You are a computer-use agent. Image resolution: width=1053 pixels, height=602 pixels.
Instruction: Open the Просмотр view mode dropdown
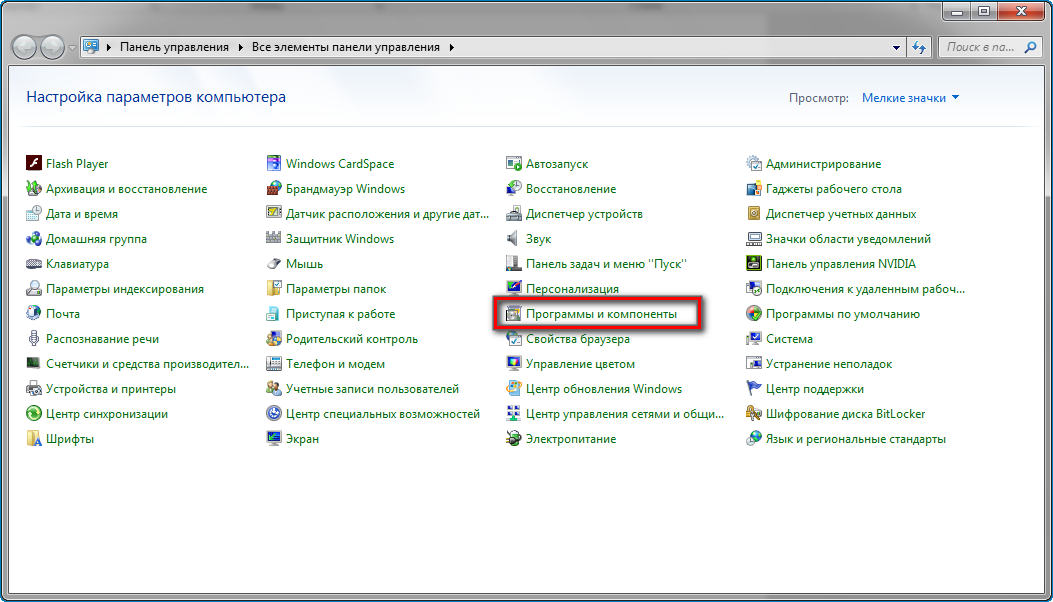(x=911, y=98)
